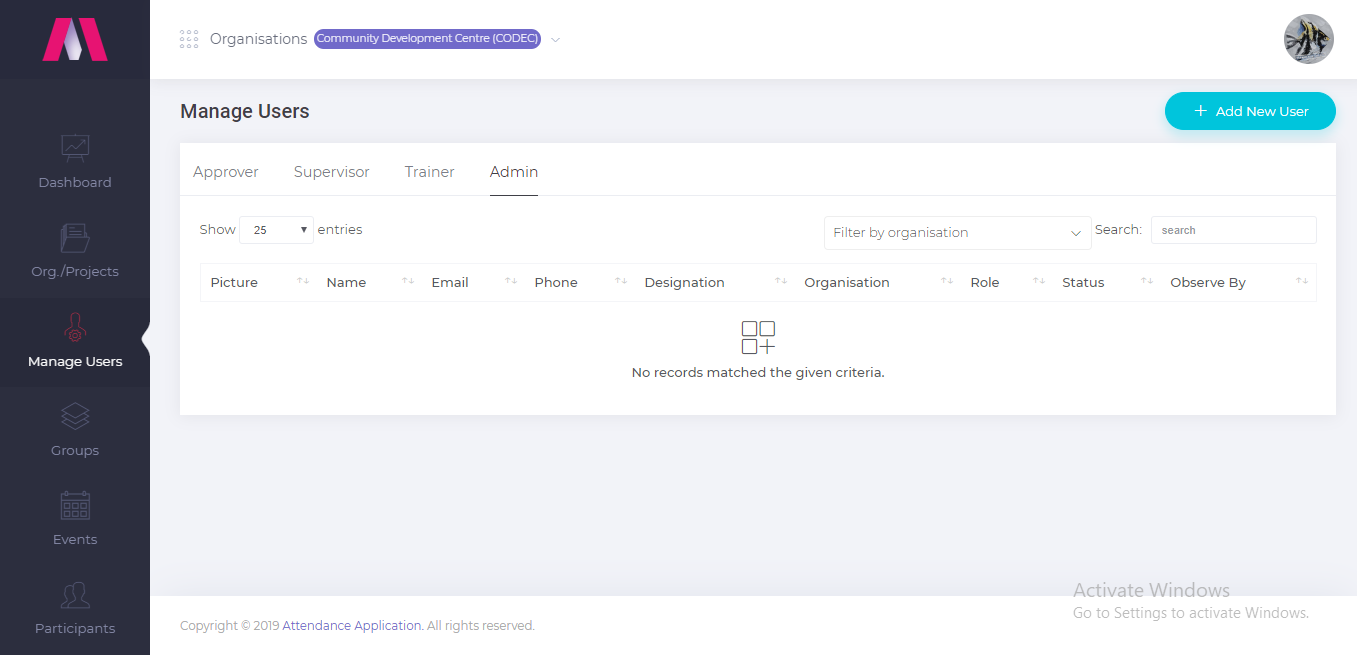Click the Participants sidebar label
The image size is (1357, 655).
[75, 629]
